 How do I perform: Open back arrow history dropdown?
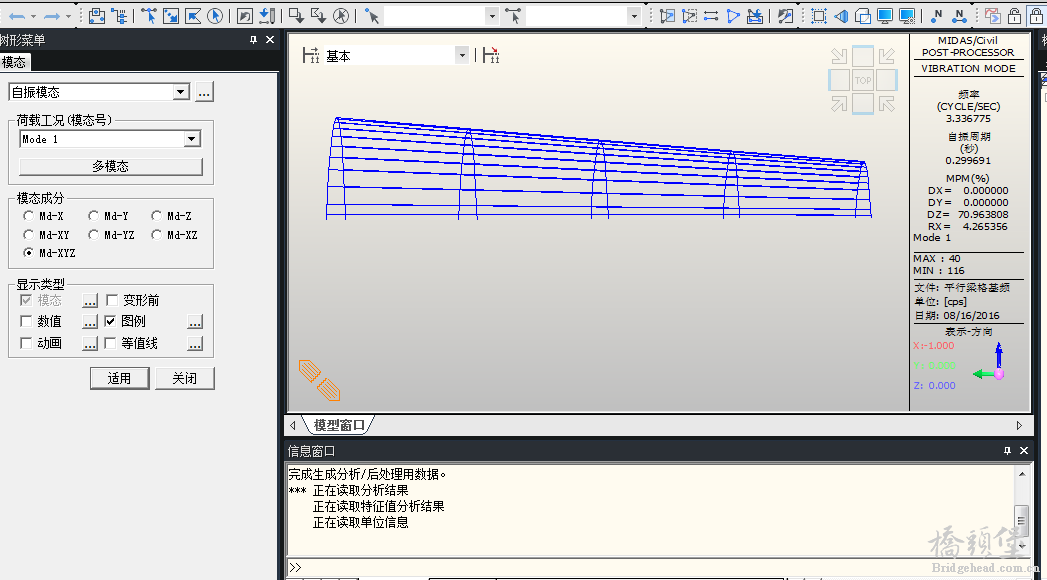[x=33, y=16]
